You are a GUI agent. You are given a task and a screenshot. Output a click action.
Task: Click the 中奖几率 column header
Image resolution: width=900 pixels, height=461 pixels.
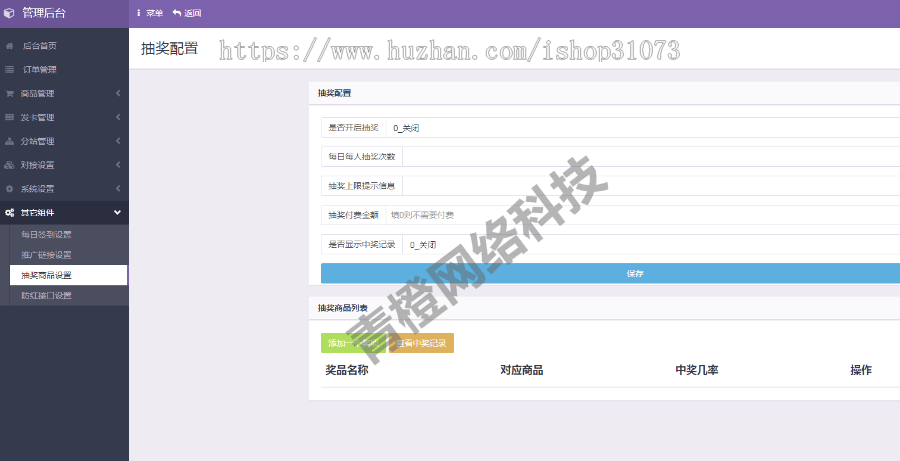pyautogui.click(x=697, y=370)
